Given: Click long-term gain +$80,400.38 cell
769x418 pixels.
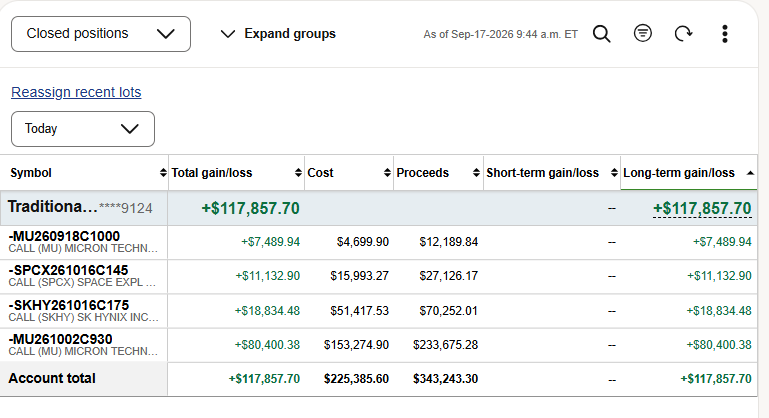Looking at the screenshot, I should coord(719,345).
